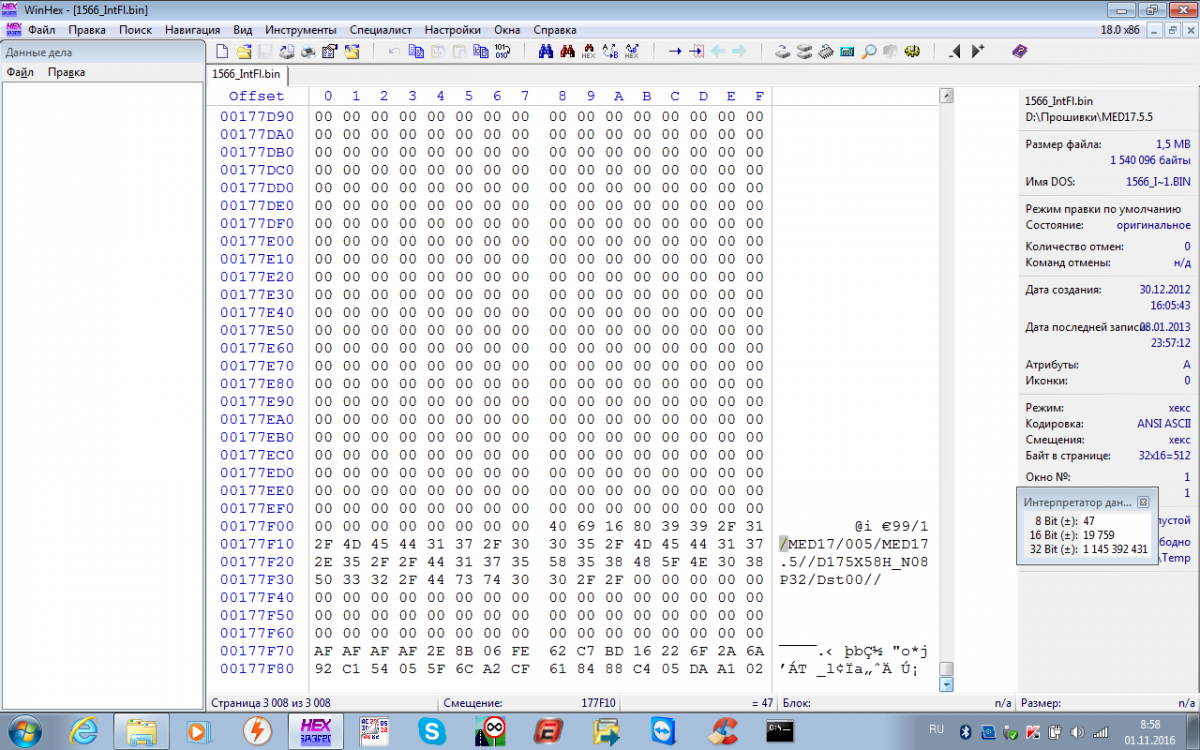Click the WinHex taskbar button

(315, 731)
